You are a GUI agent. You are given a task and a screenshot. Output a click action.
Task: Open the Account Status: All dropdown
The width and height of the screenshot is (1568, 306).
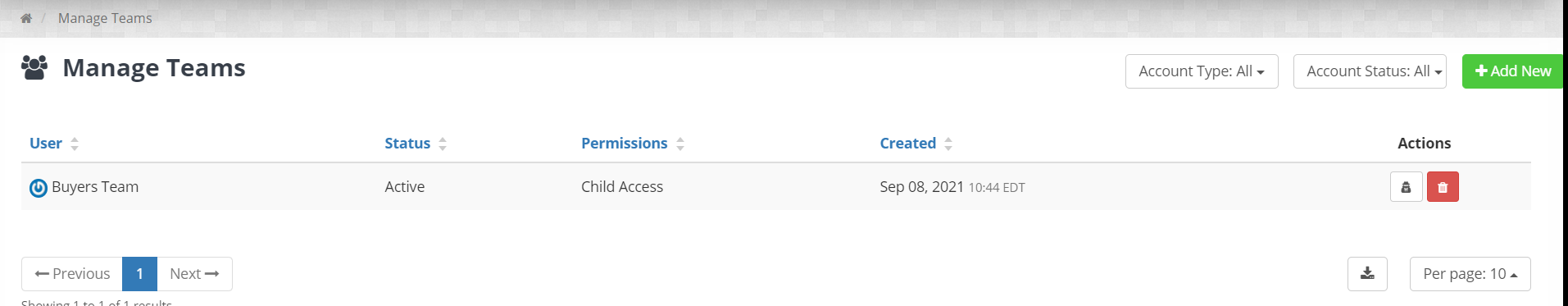[x=1370, y=71]
